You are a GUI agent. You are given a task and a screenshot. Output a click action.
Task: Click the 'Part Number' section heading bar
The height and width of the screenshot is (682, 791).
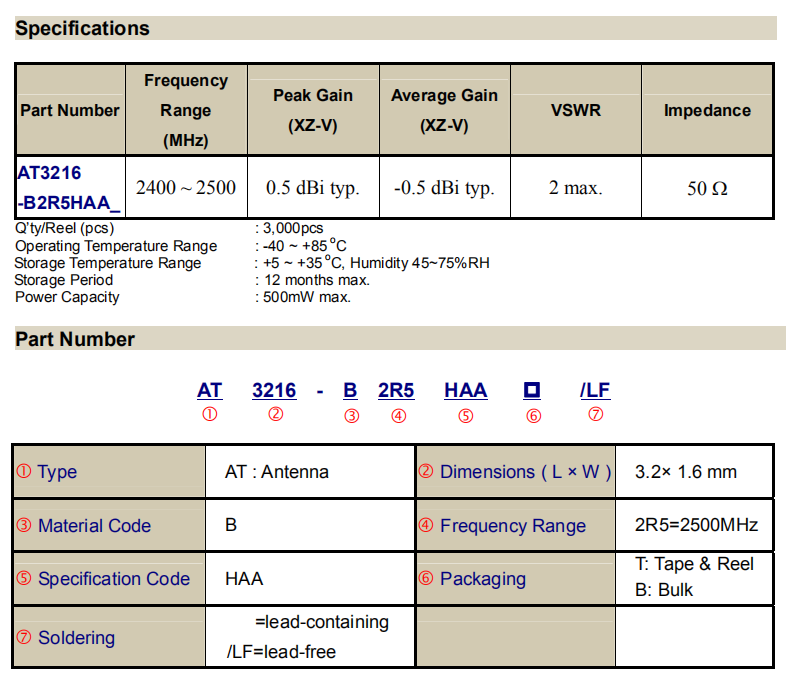400,338
